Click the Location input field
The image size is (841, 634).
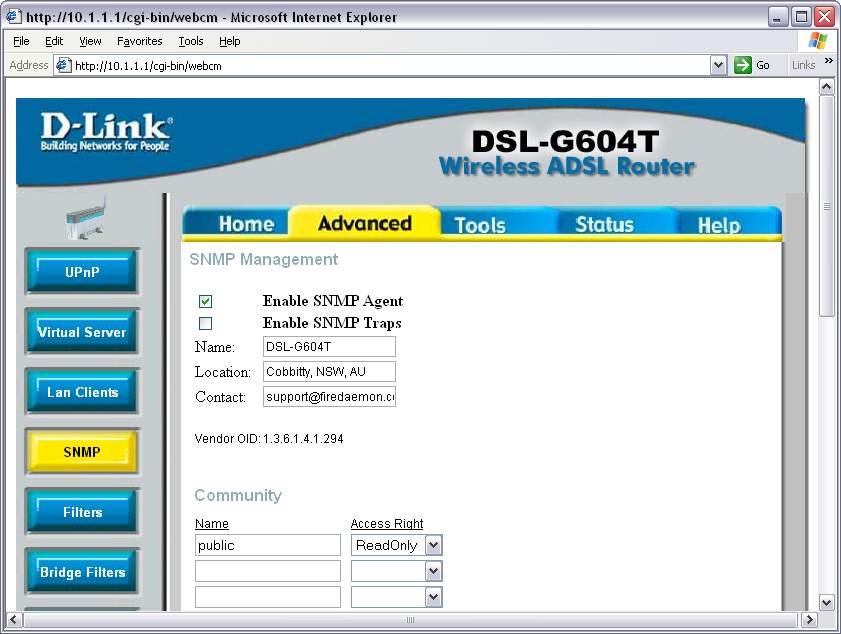point(329,372)
